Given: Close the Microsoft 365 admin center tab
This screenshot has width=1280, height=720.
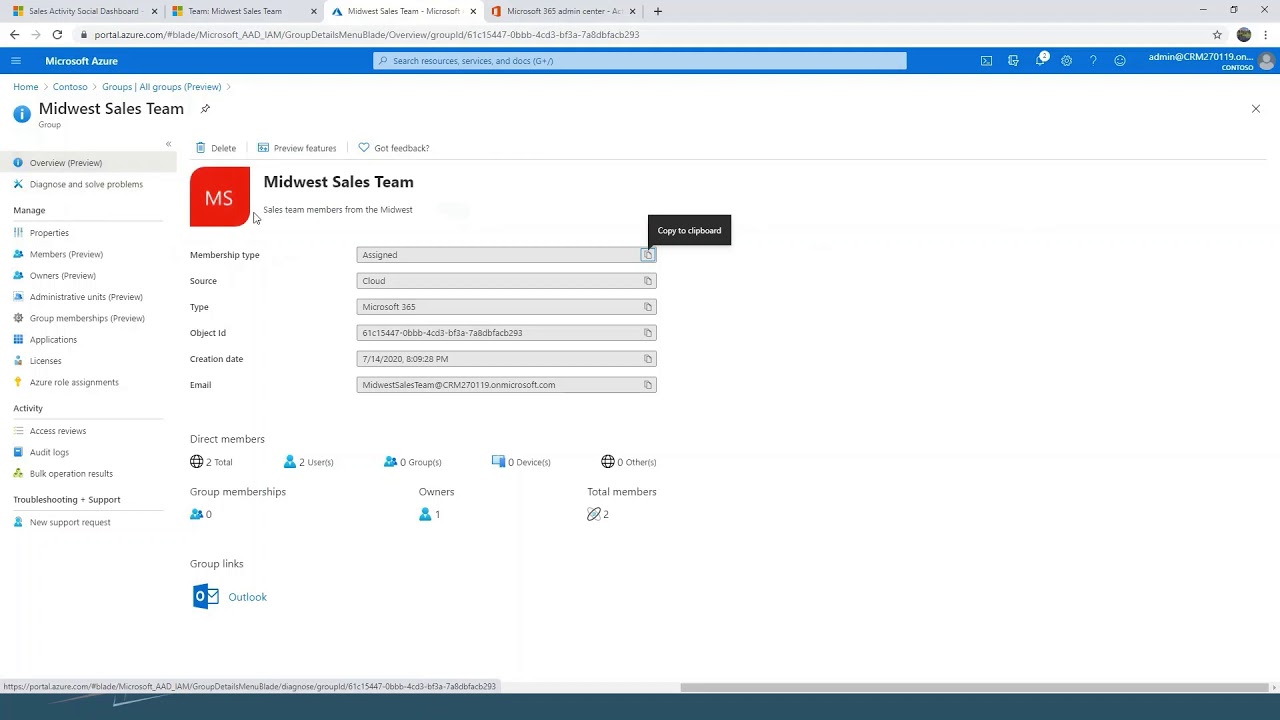Looking at the screenshot, I should 633,11.
